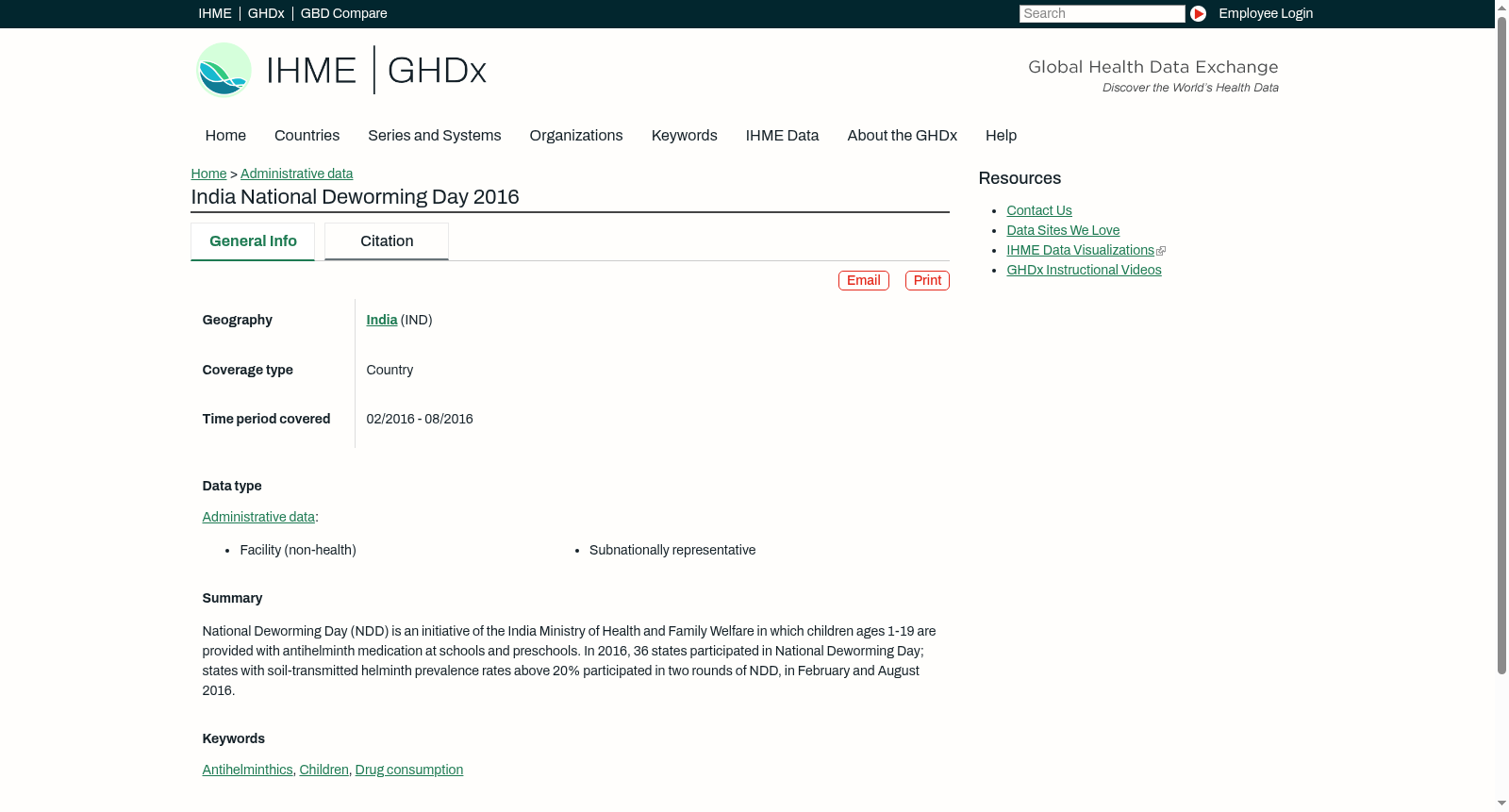Open the GHDx wordmark logo
The image size is (1509, 812).
437,71
